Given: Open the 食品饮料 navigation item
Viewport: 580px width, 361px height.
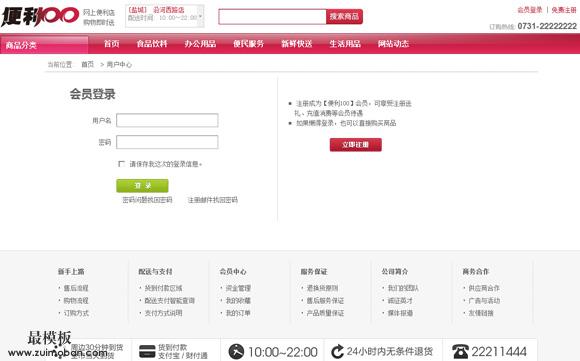Looking at the screenshot, I should pyautogui.click(x=152, y=44).
